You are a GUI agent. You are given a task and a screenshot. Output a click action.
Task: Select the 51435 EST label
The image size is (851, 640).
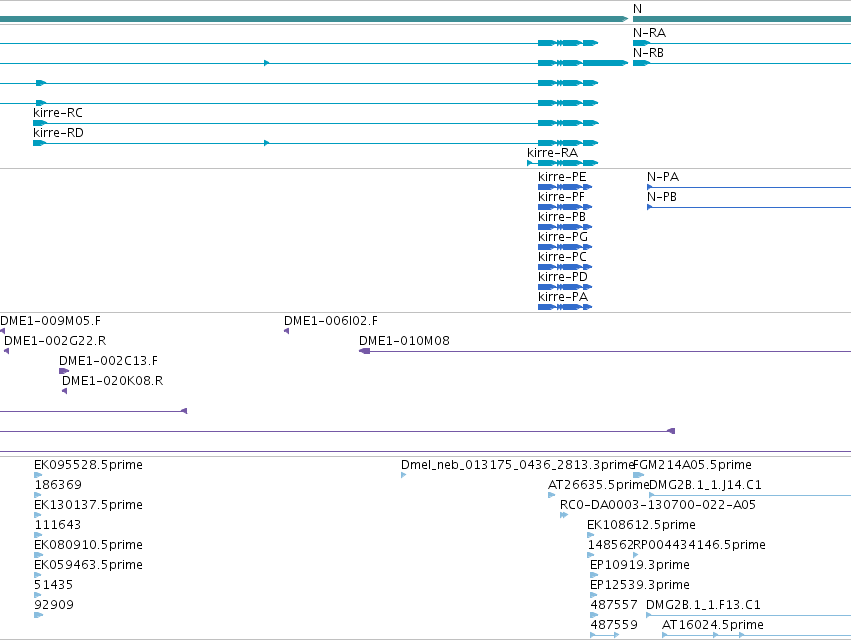click(x=53, y=585)
